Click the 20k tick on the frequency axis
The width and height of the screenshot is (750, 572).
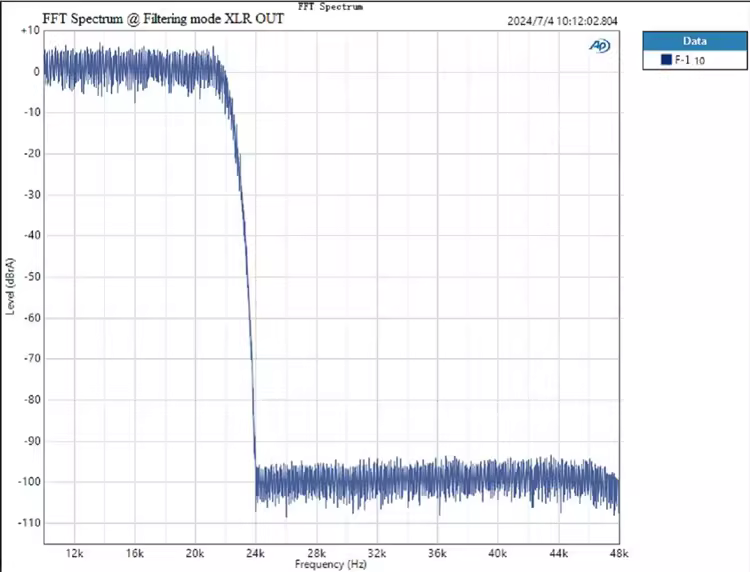(196, 552)
